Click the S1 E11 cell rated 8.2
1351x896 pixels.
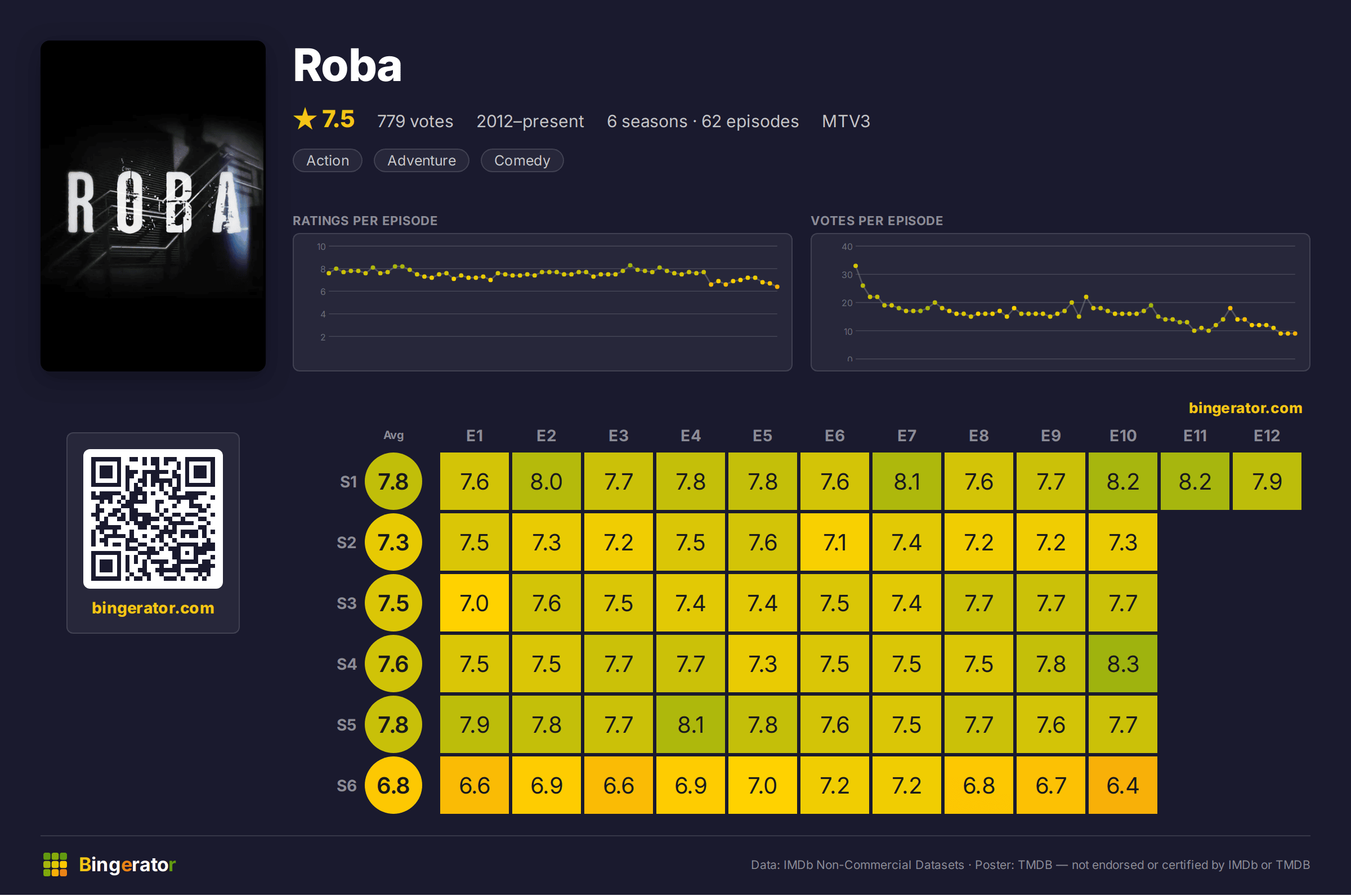(x=1195, y=482)
